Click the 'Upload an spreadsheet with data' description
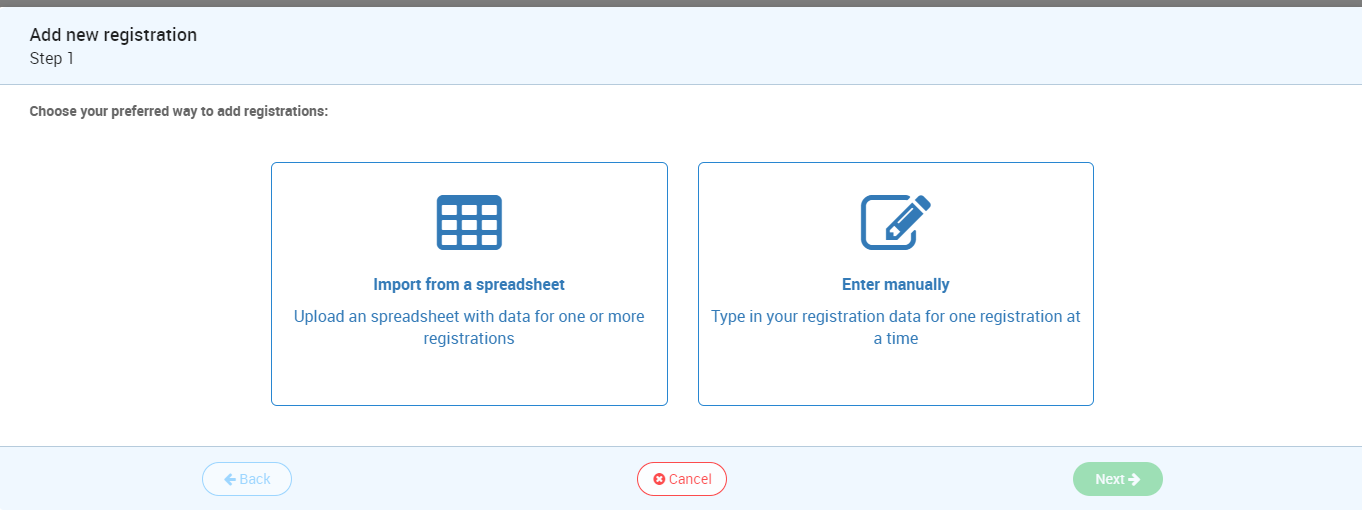 469,327
